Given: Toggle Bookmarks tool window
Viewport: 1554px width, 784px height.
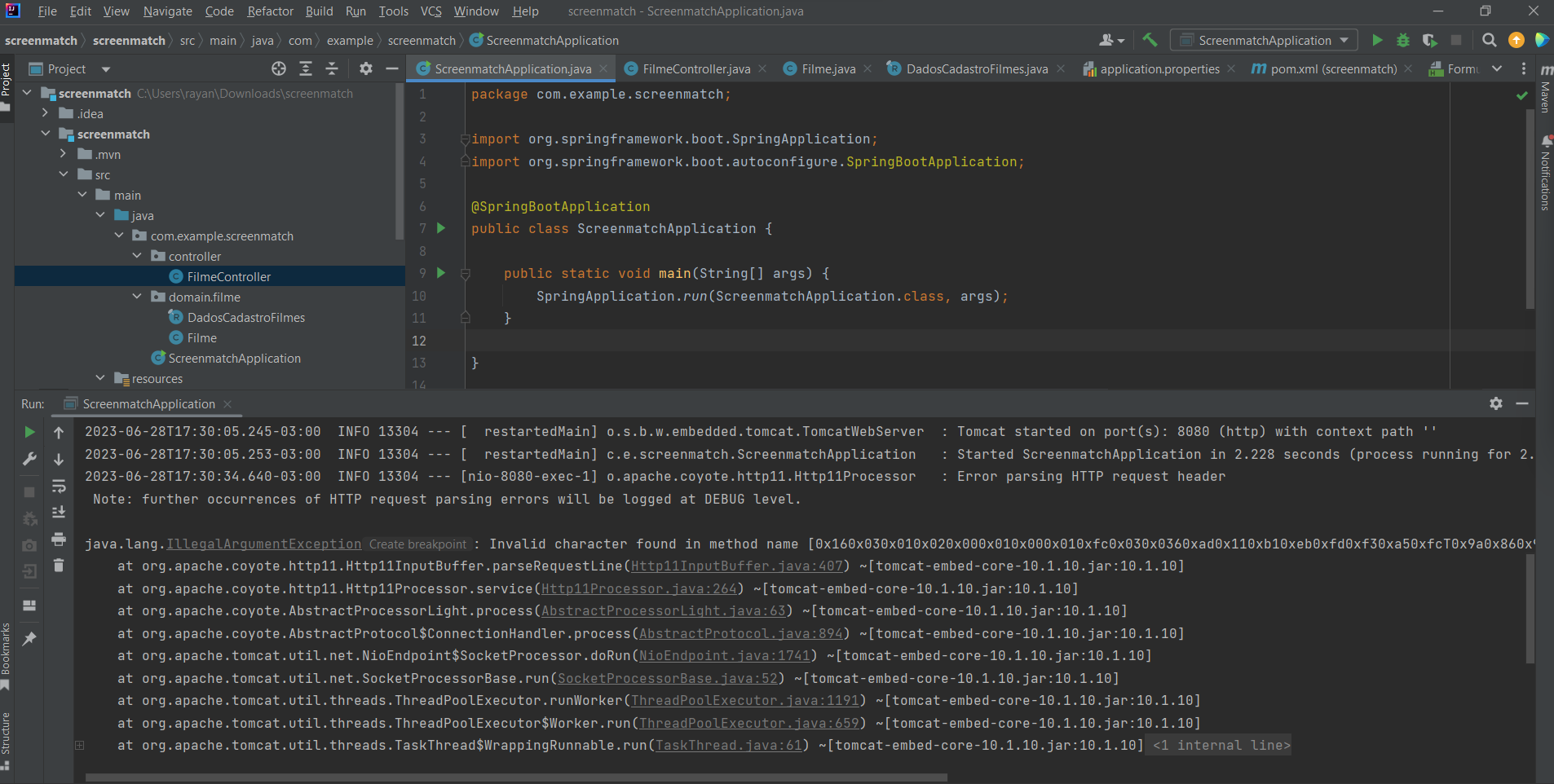Looking at the screenshot, I should [x=7, y=656].
